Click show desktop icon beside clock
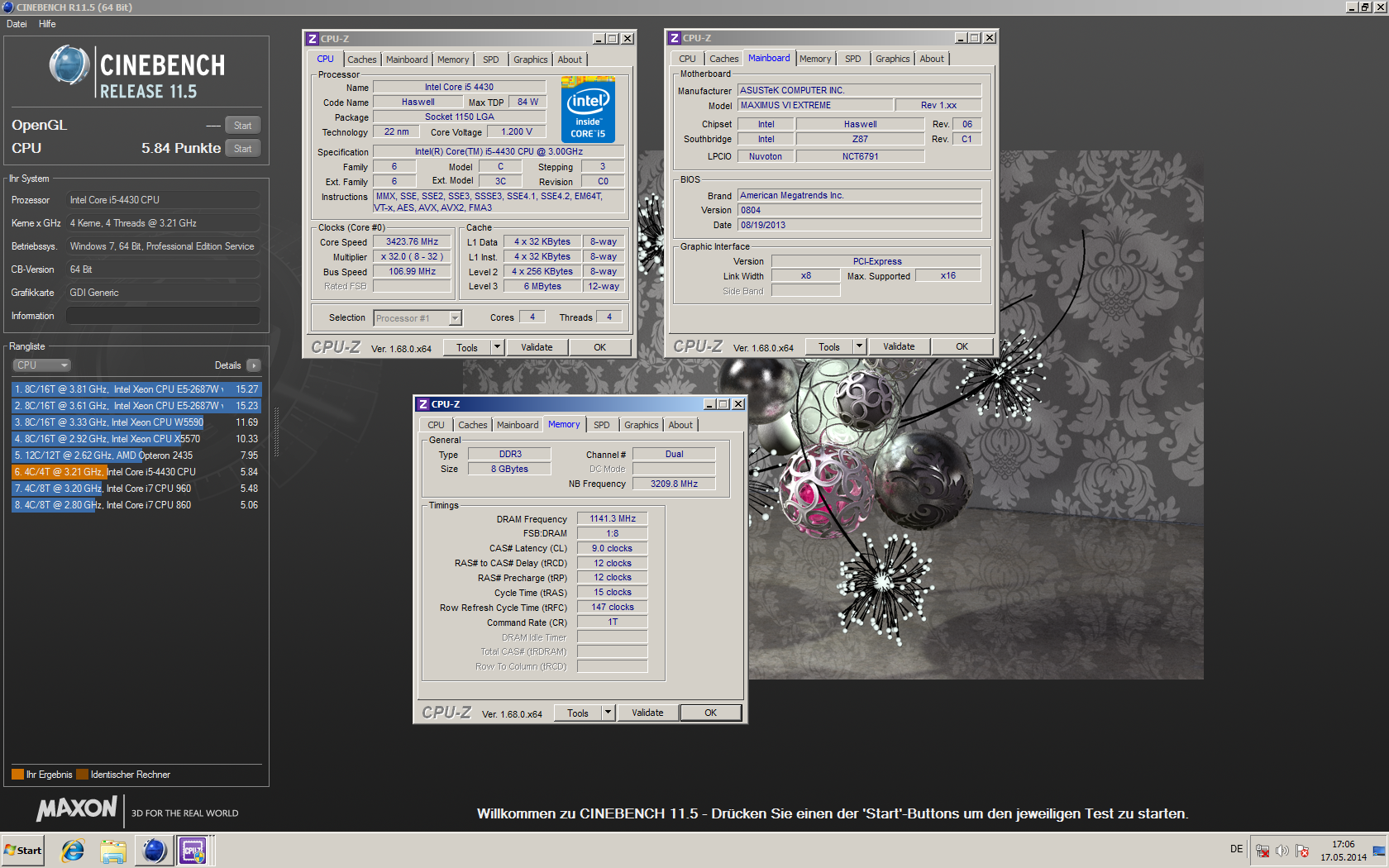 click(x=1378, y=851)
